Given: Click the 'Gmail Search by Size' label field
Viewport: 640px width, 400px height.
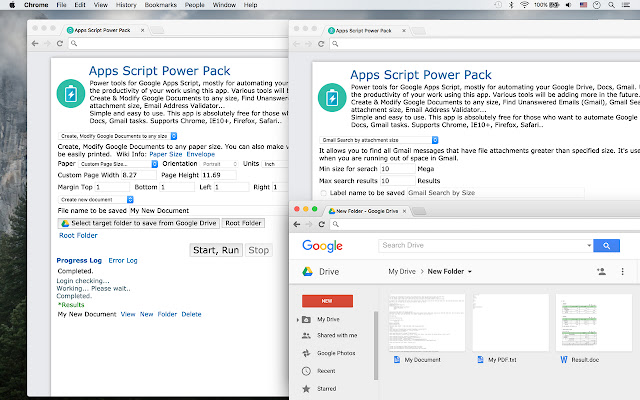Looking at the screenshot, I should point(496,193).
